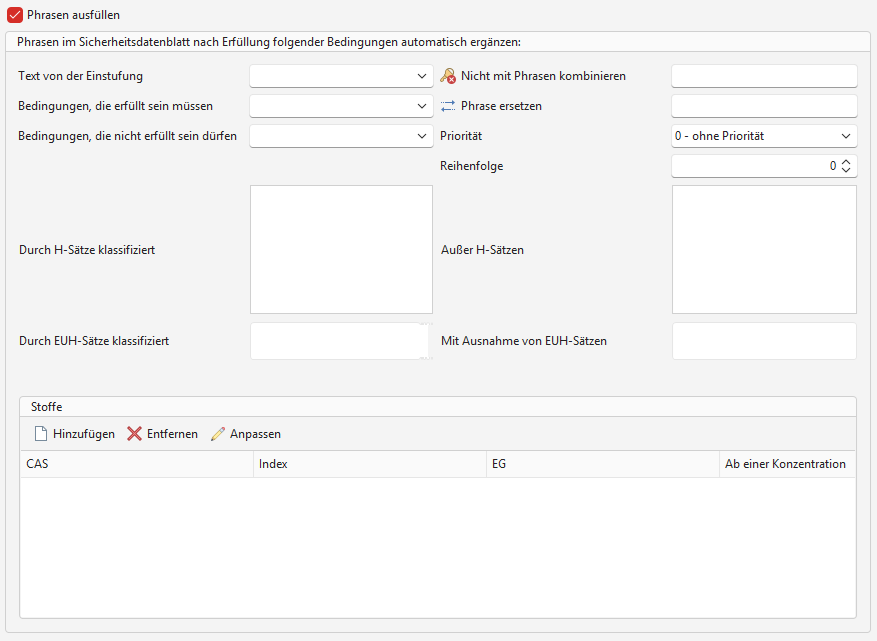
Task: Click the Mit Ausnahme von EUH-Sätzen field
Action: pos(764,341)
